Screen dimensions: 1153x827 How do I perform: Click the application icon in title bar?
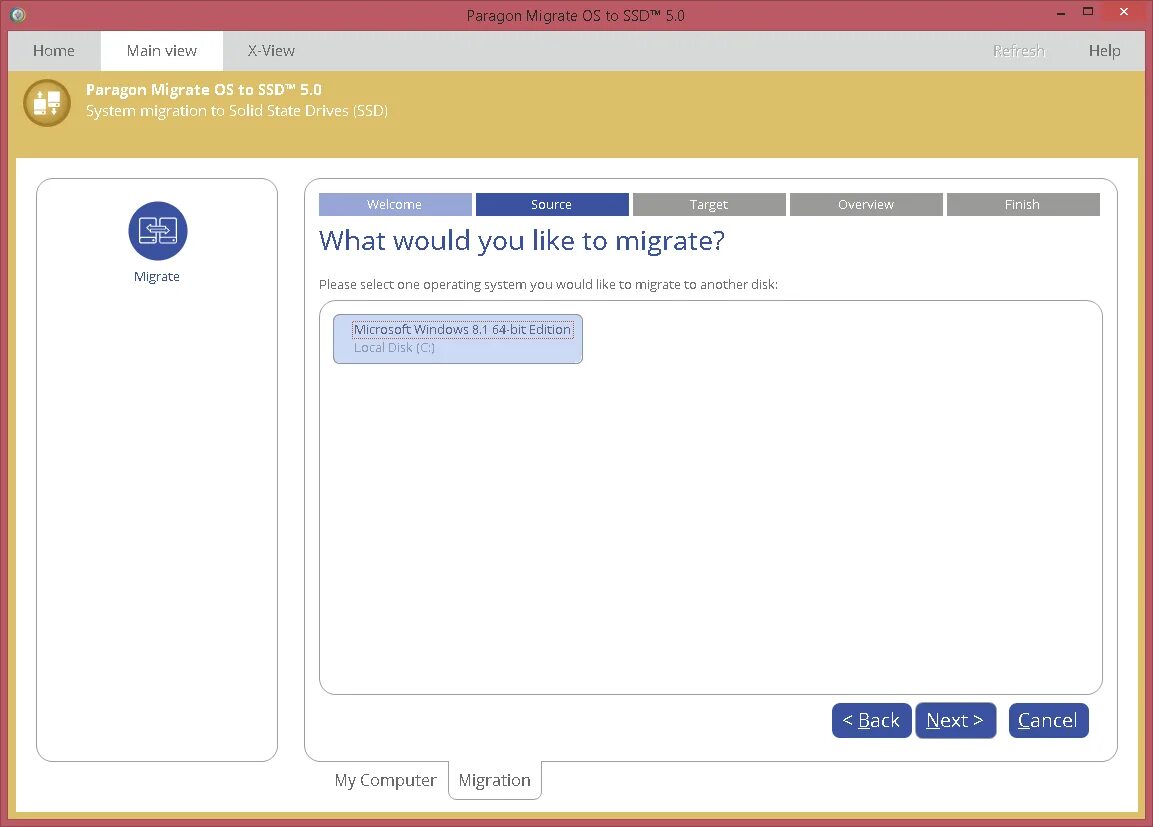(x=18, y=14)
